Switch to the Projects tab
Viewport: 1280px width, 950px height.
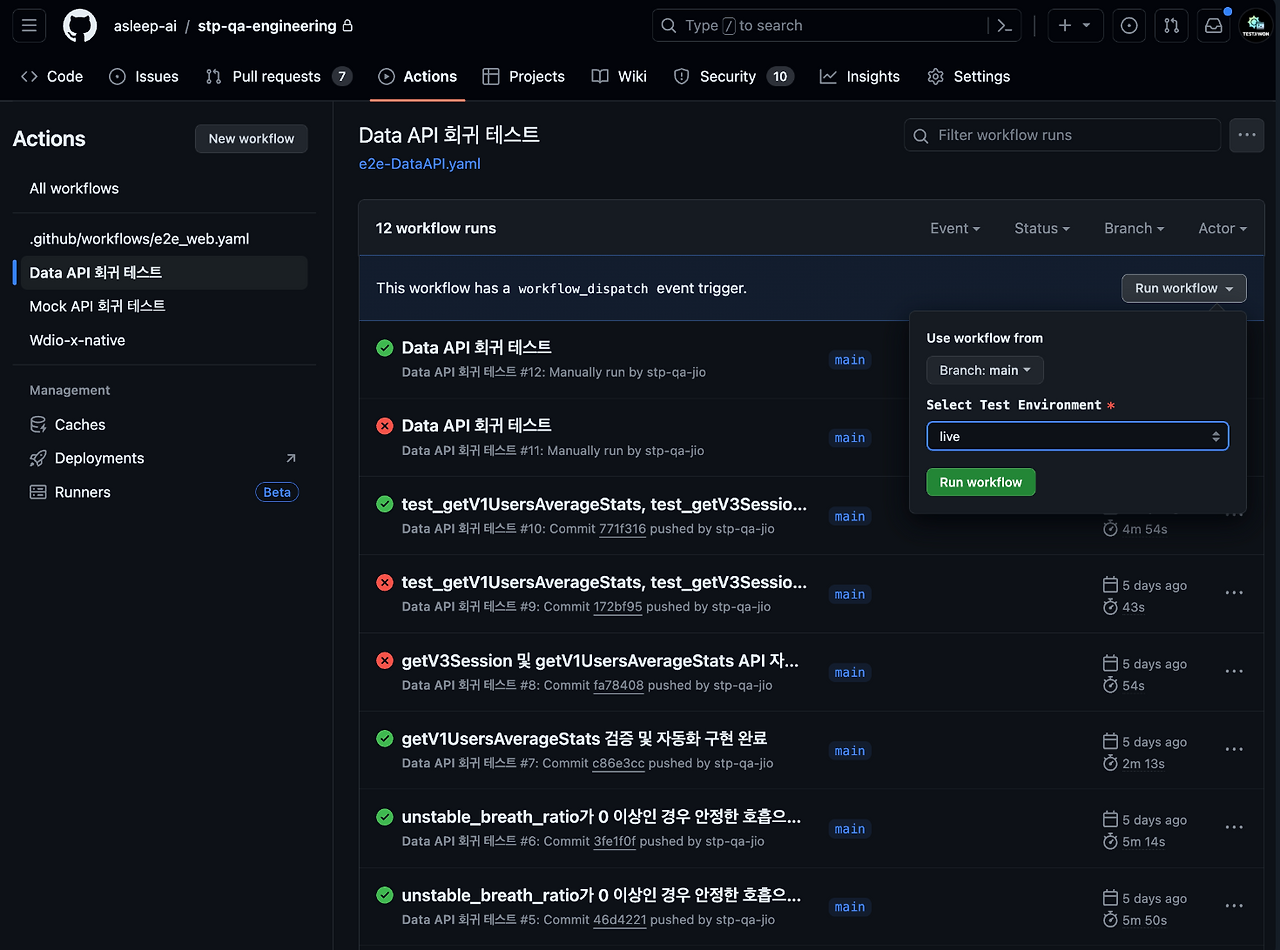[x=523, y=76]
